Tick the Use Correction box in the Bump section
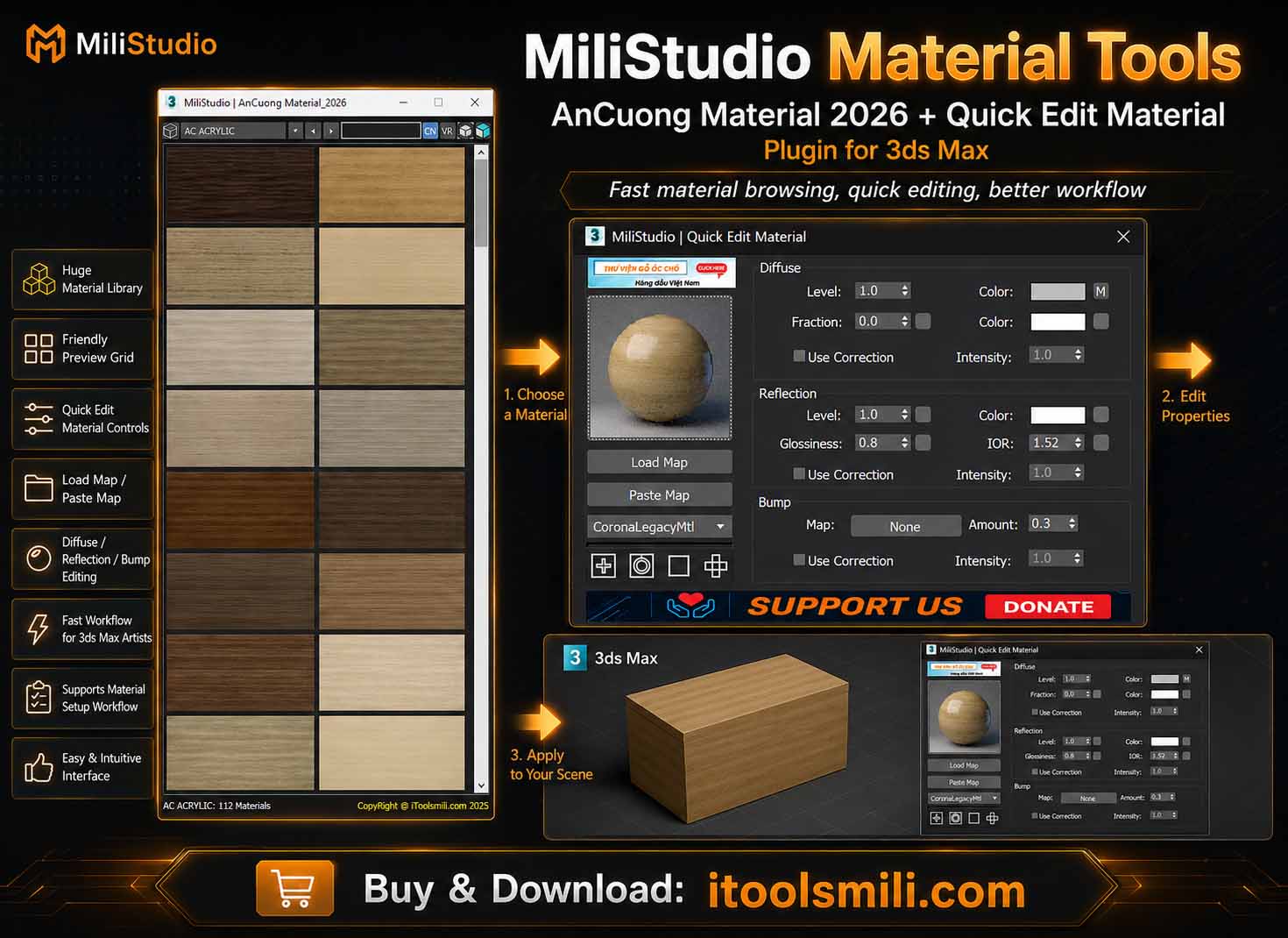 (x=799, y=559)
